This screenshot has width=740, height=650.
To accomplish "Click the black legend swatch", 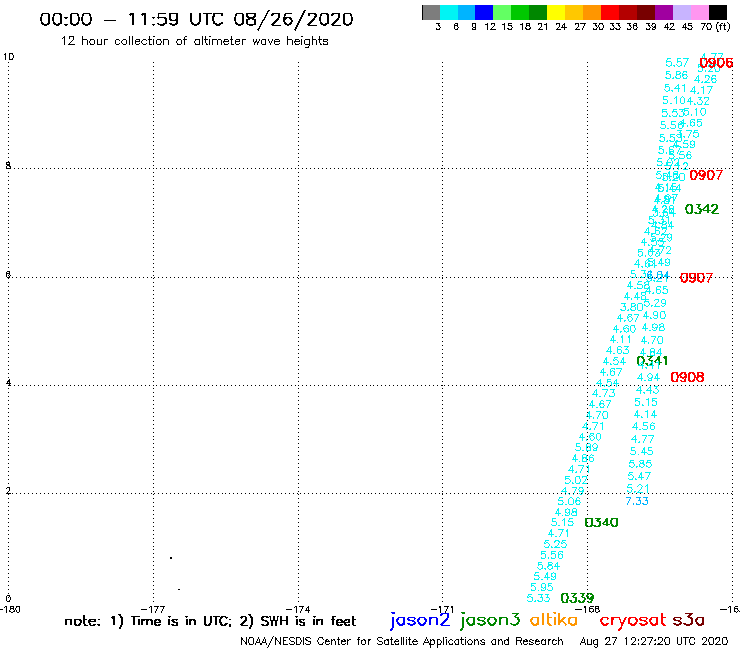I will point(717,12).
